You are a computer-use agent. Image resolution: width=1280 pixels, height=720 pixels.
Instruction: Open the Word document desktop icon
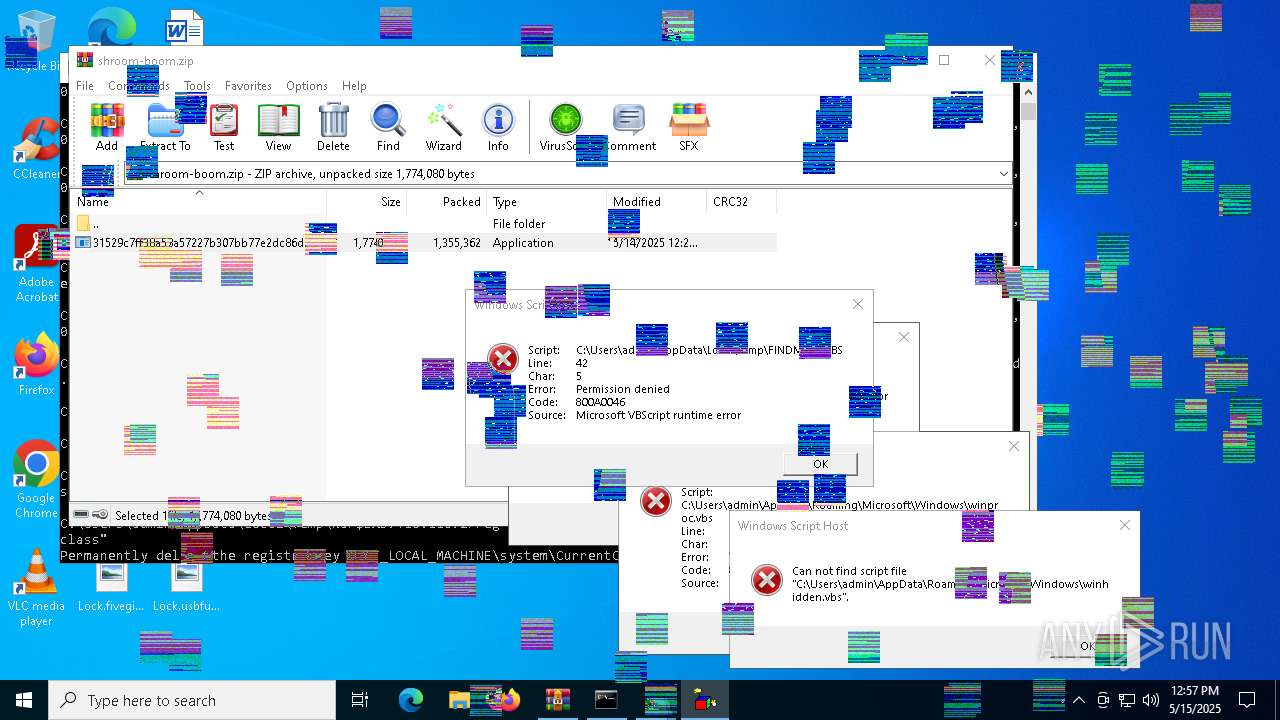pyautogui.click(x=185, y=28)
